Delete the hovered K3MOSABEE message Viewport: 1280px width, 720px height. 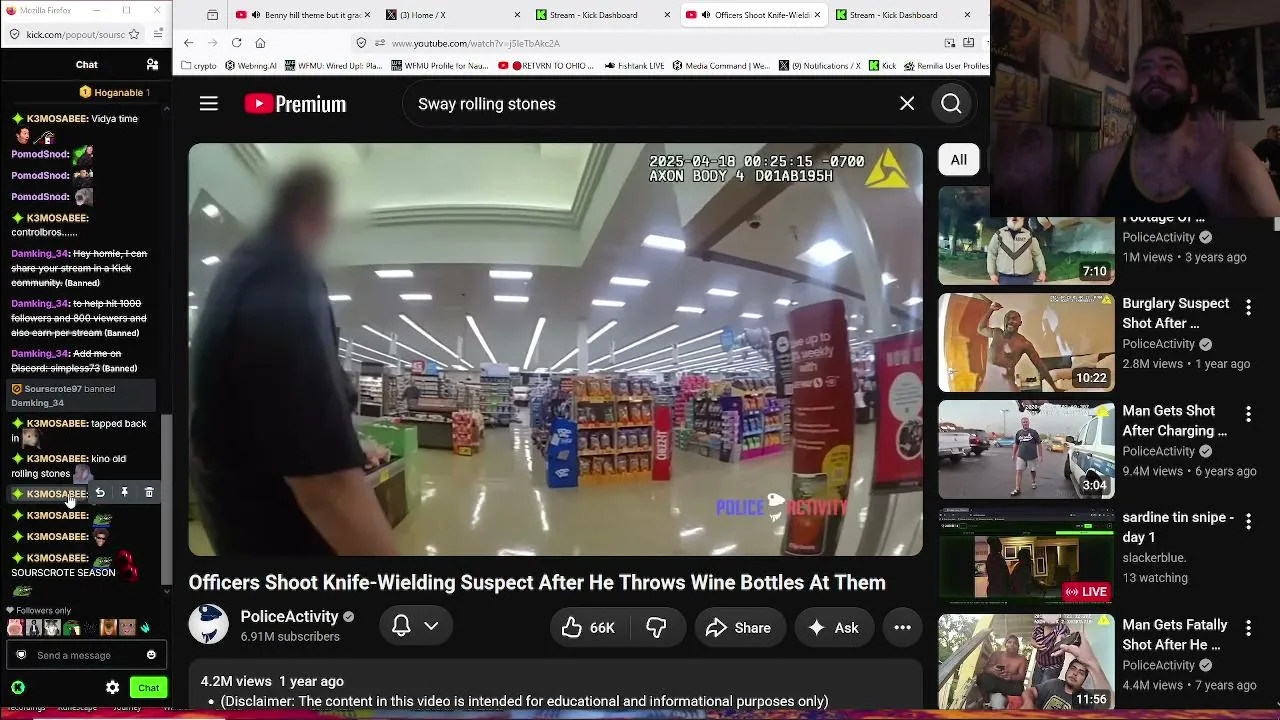click(x=149, y=493)
